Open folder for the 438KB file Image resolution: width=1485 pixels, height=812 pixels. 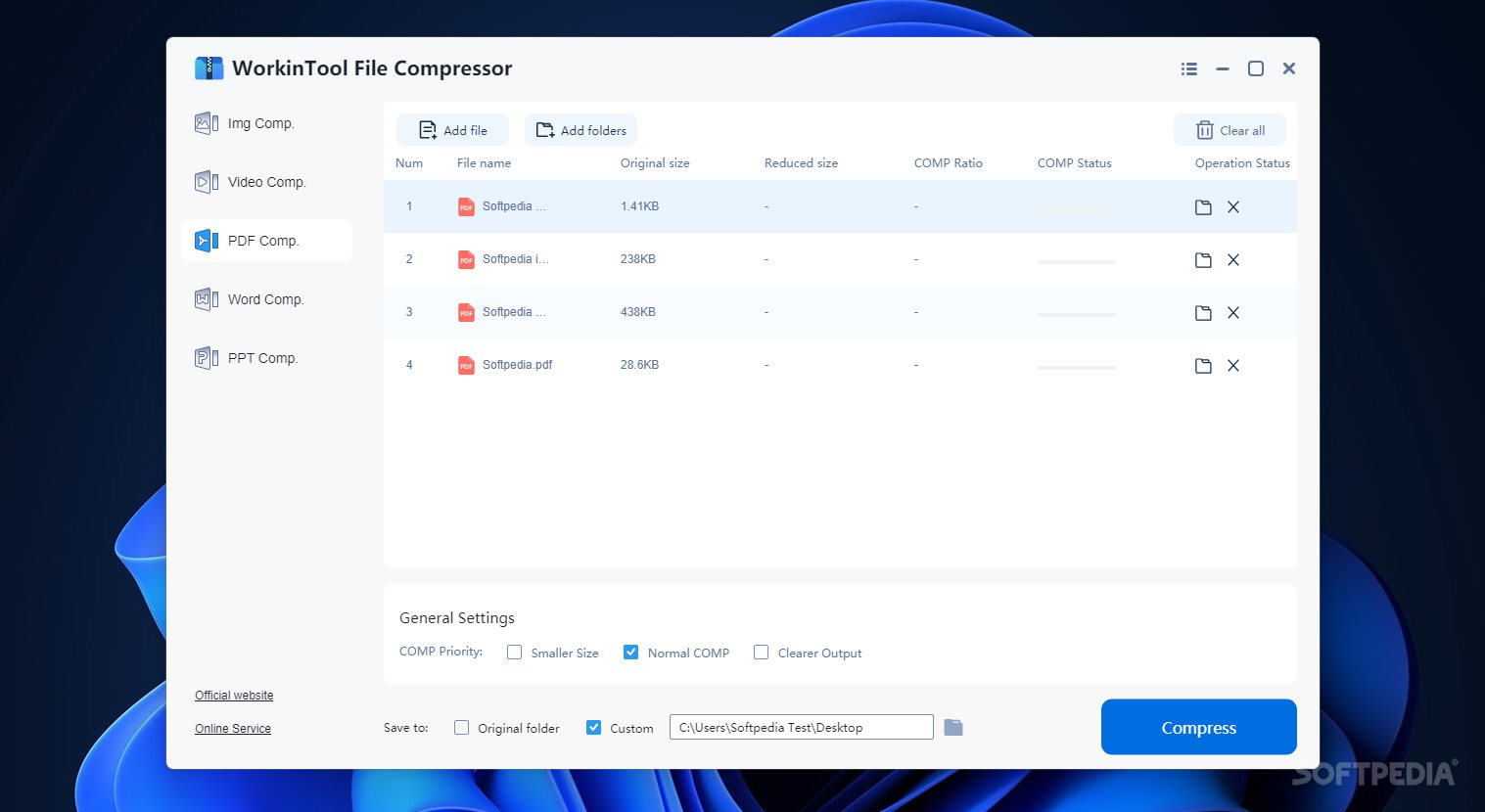1203,313
